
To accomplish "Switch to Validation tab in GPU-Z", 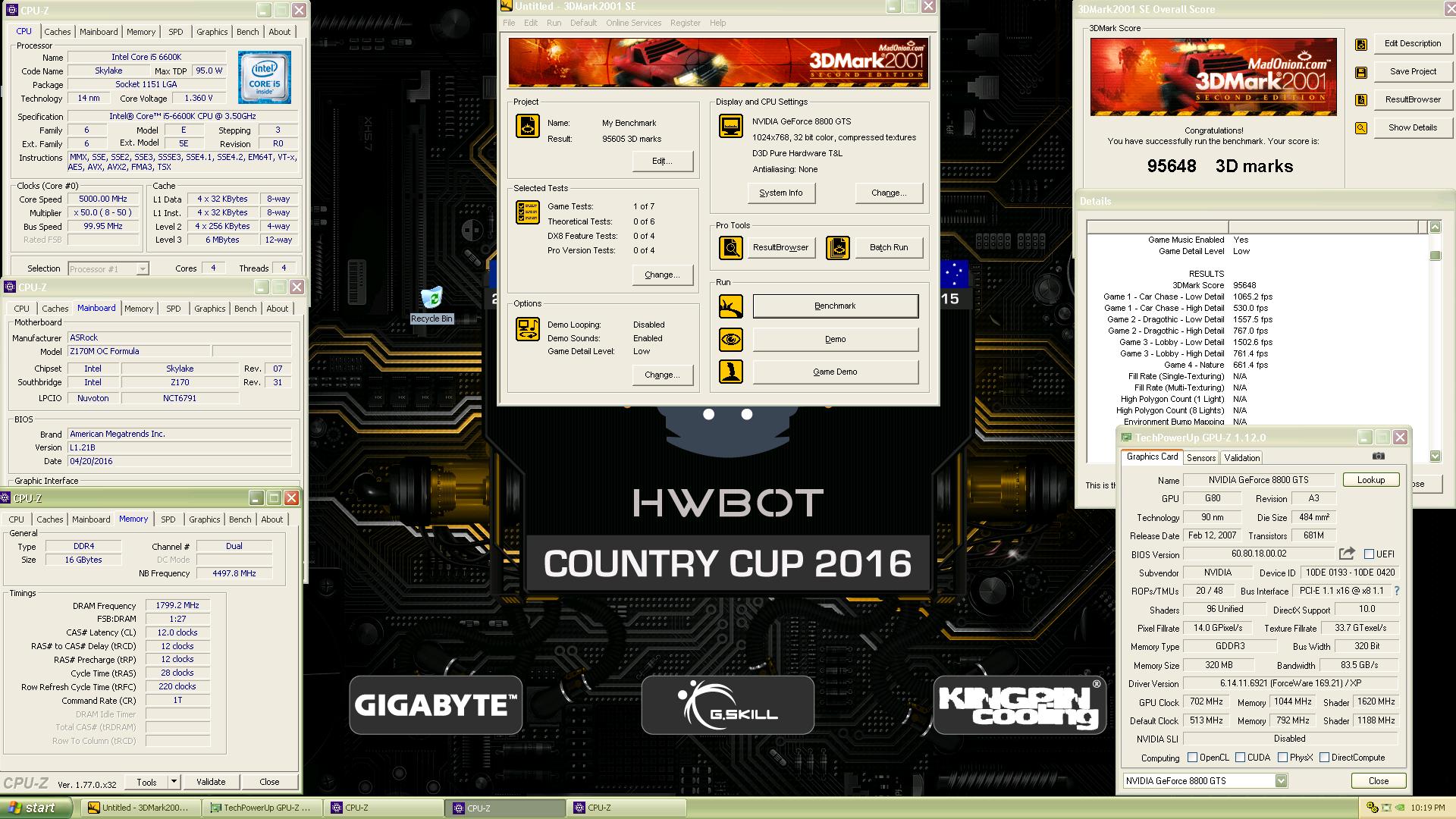I will (x=1241, y=458).
